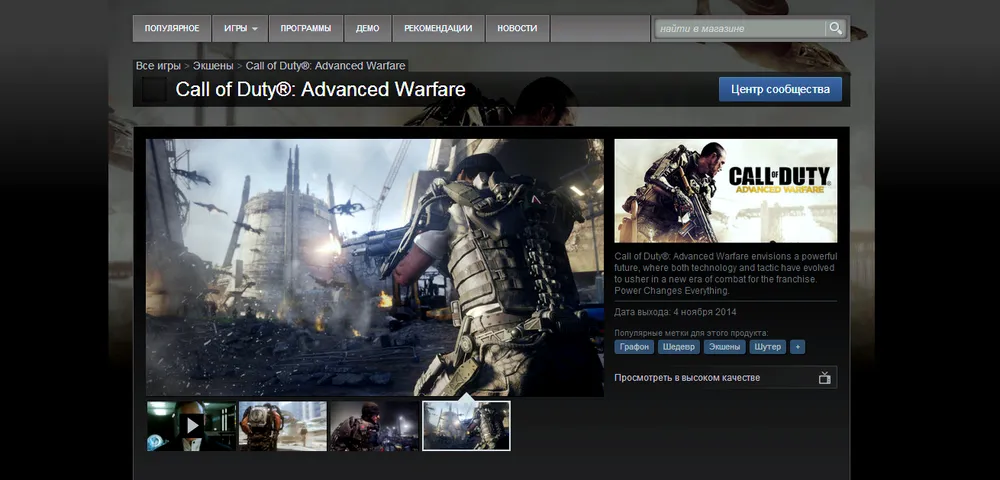Viewport: 1000px width, 480px height.
Task: Focus the store search input field
Action: 738,28
